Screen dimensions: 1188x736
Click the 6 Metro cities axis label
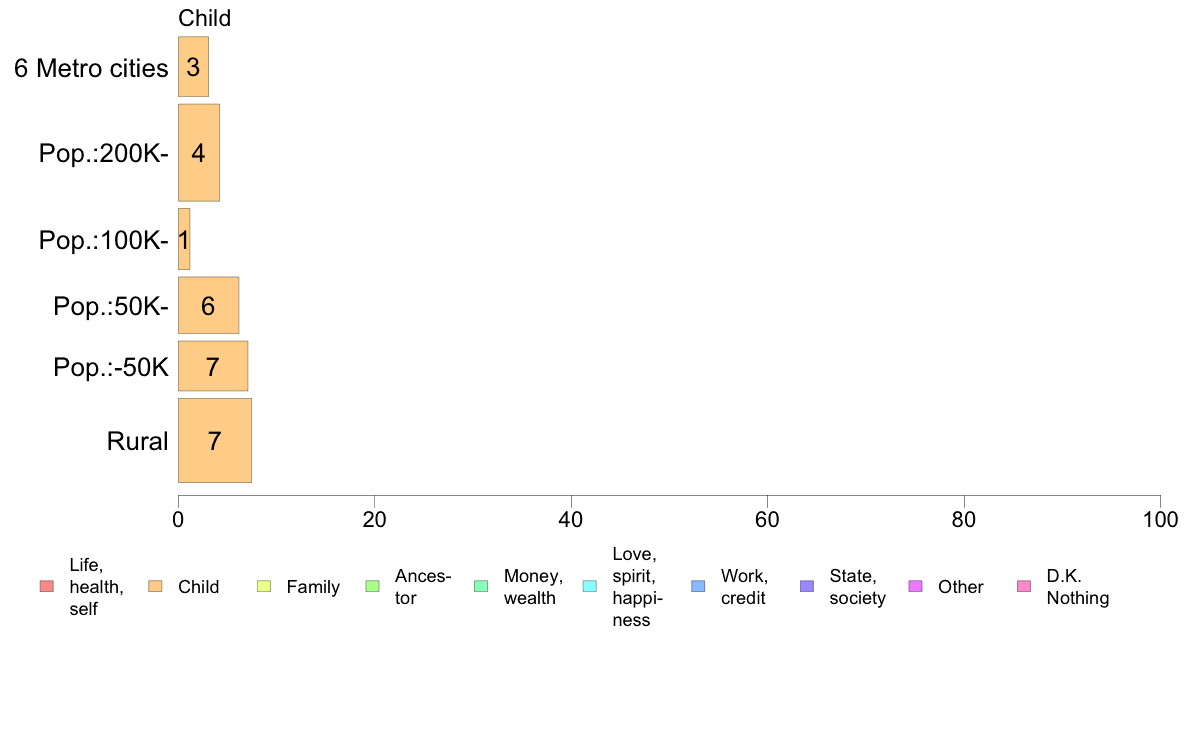pos(91,68)
